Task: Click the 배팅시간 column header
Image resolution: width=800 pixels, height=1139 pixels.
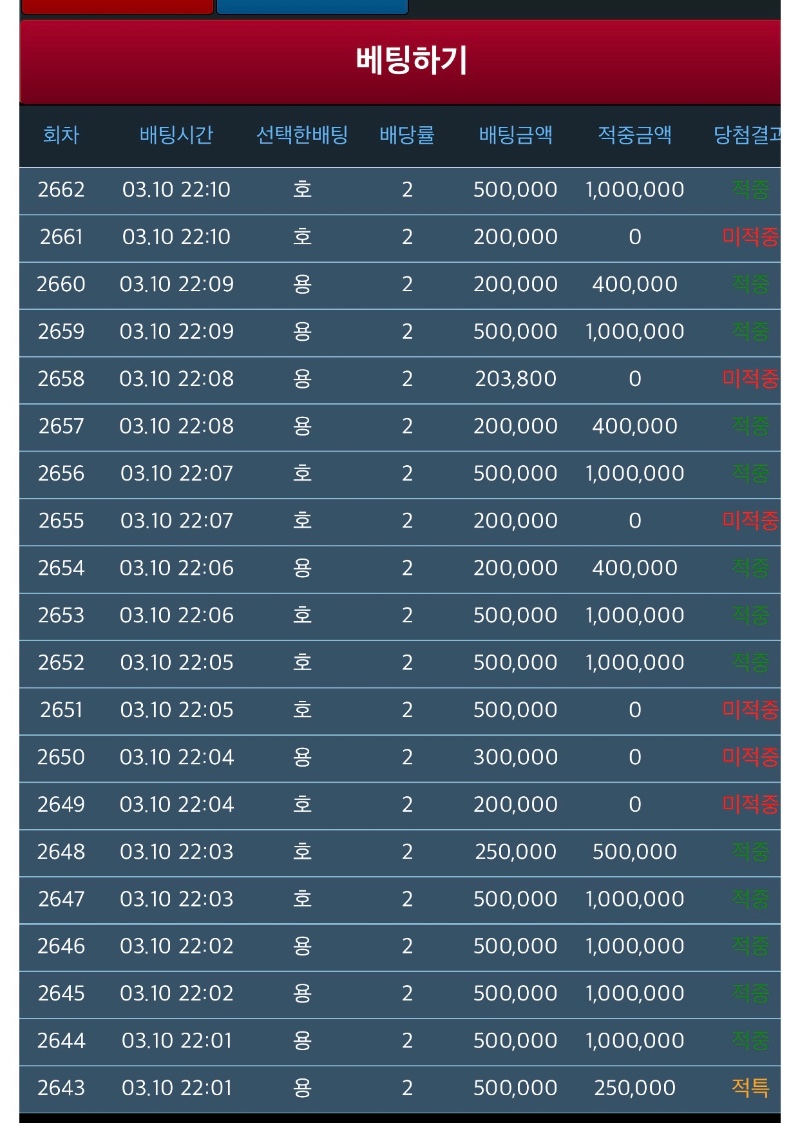Action: (x=176, y=135)
